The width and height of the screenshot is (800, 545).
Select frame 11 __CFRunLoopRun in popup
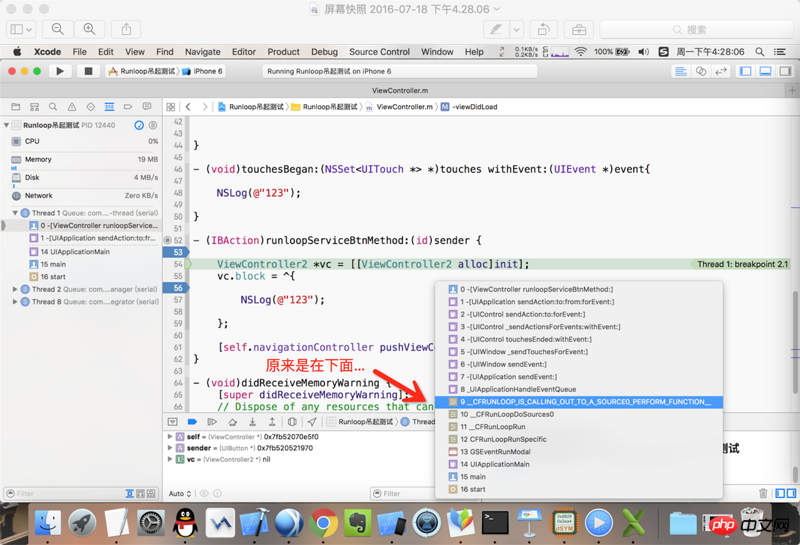[492, 427]
